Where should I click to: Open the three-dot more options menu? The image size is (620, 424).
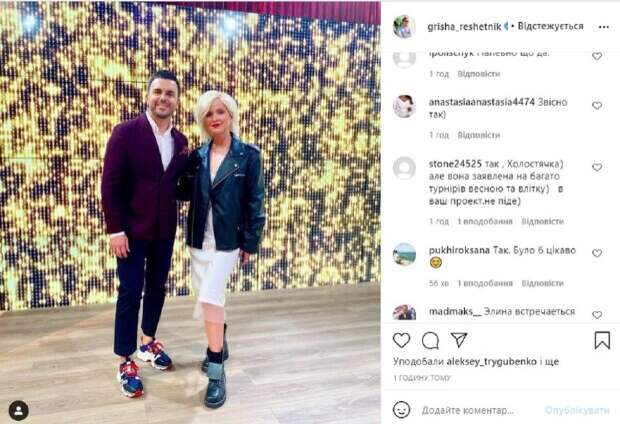tap(604, 27)
